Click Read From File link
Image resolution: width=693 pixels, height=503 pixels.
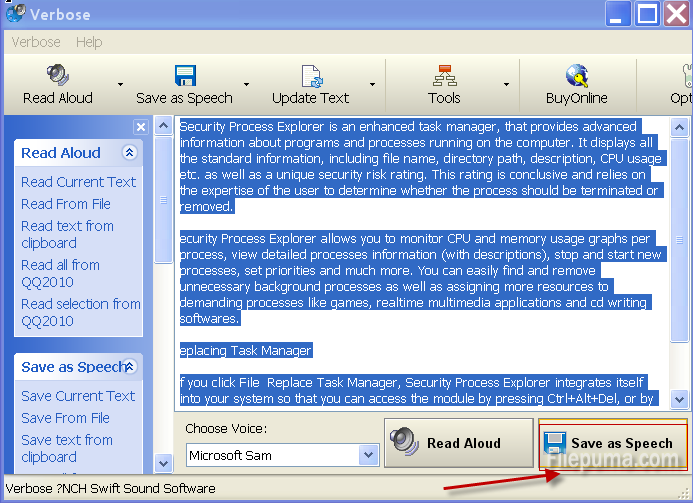tap(66, 204)
